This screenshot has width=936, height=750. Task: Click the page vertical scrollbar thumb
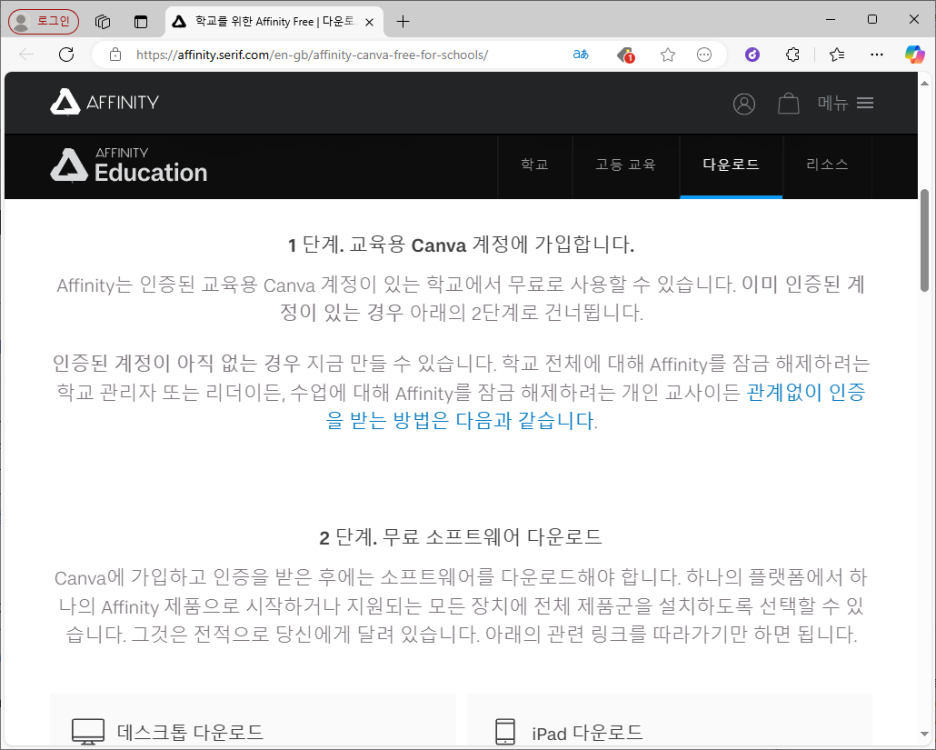[925, 240]
